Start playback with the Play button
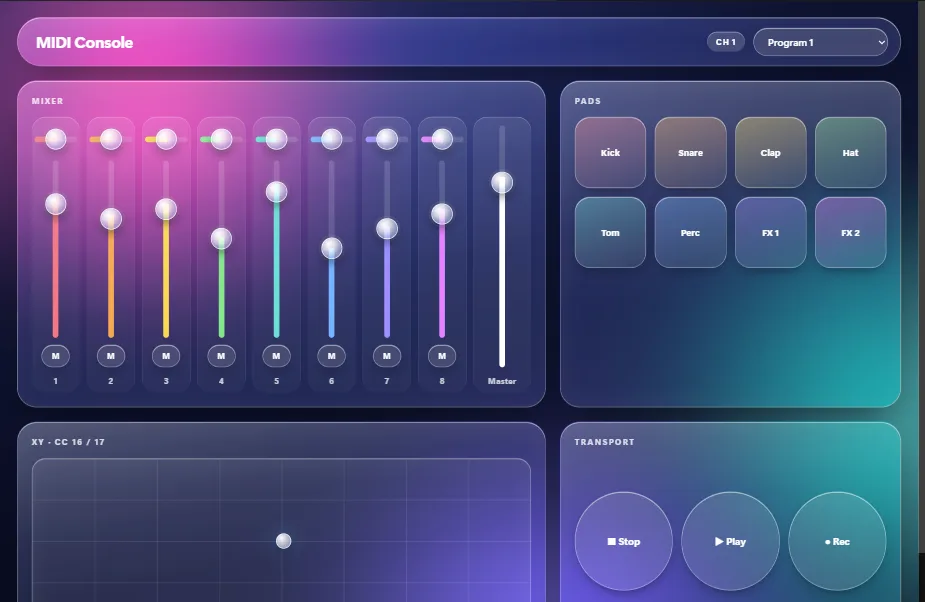Image resolution: width=925 pixels, height=602 pixels. click(730, 541)
